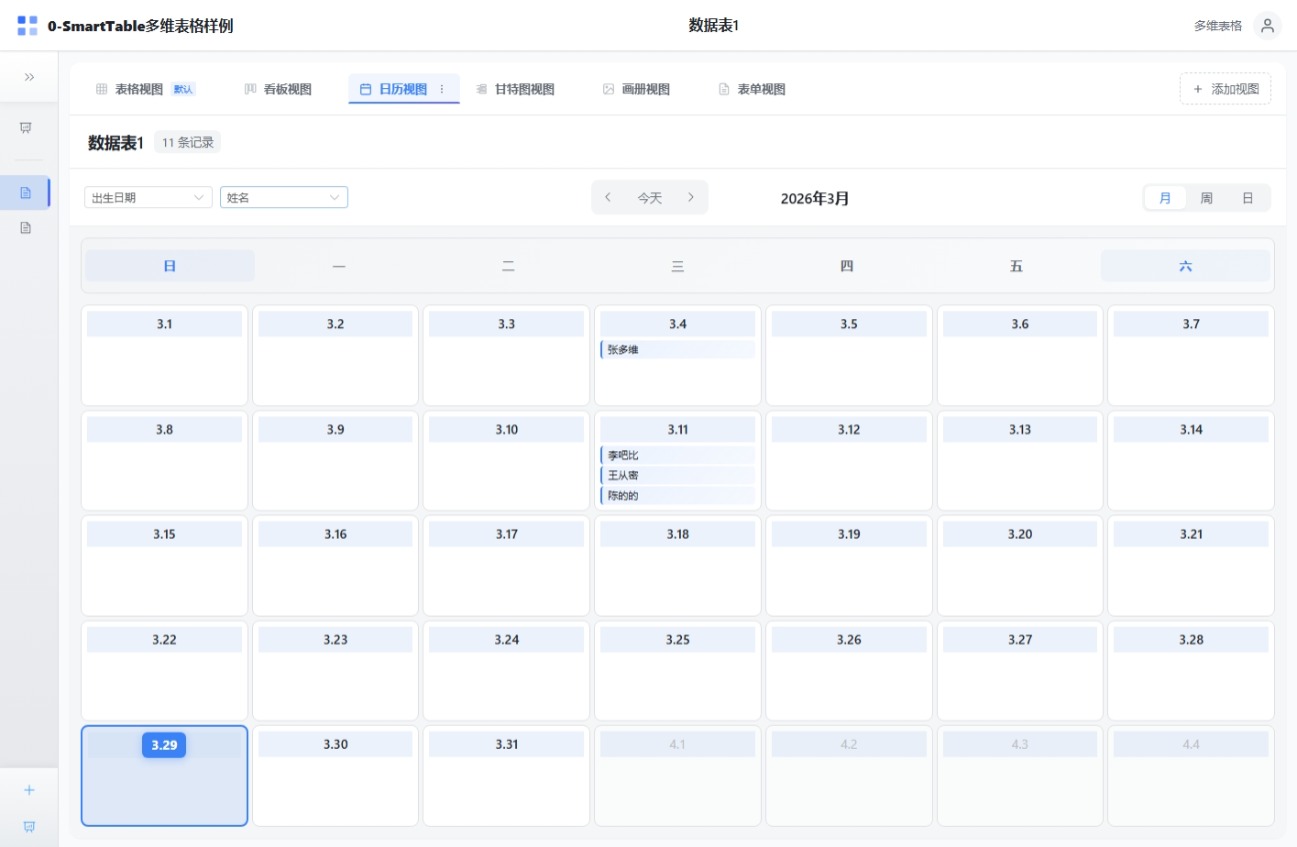Viewport: 1297px width, 847px height.
Task: Open the 出生日期 date field dropdown
Action: [x=148, y=198]
